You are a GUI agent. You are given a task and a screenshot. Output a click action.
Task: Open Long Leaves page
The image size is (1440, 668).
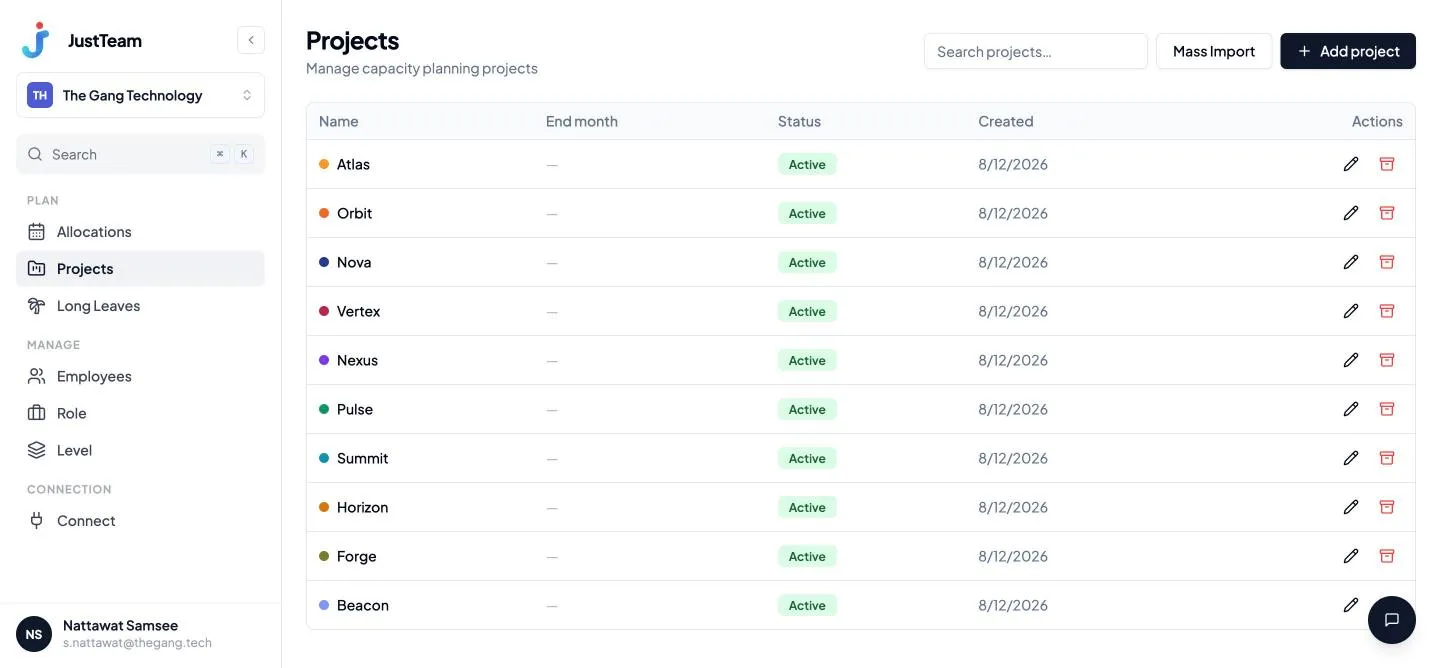click(x=141, y=306)
